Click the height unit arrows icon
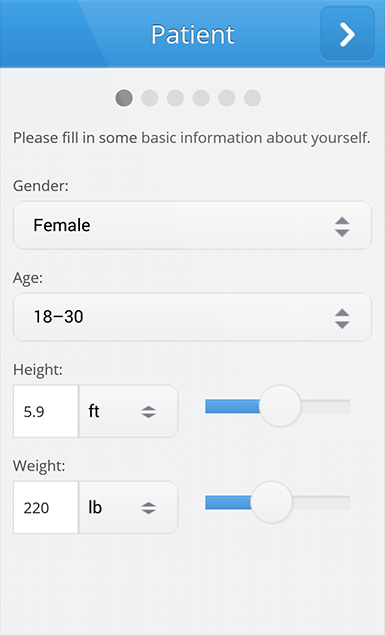 click(149, 412)
